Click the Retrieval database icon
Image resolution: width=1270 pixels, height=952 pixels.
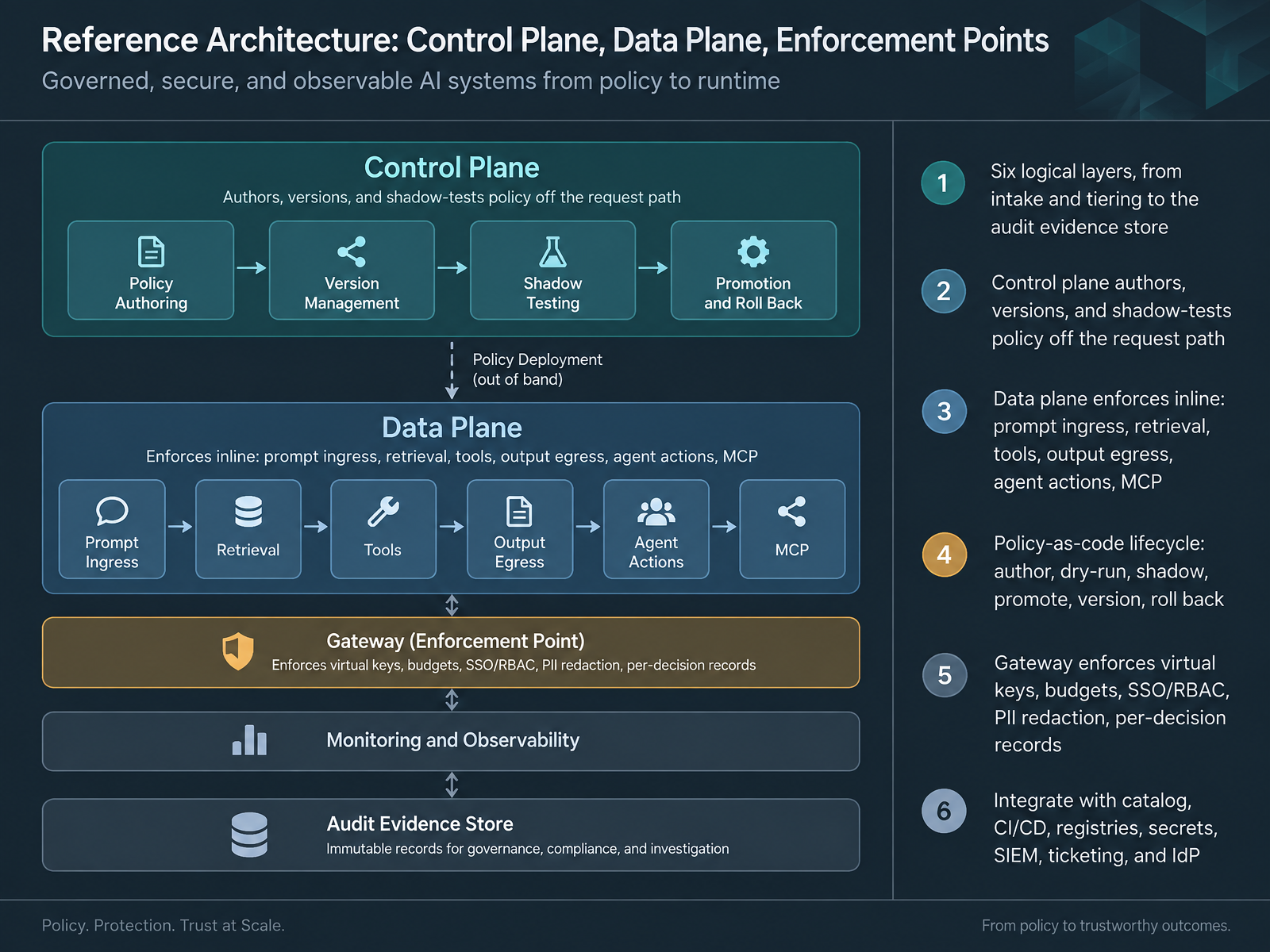pos(248,512)
